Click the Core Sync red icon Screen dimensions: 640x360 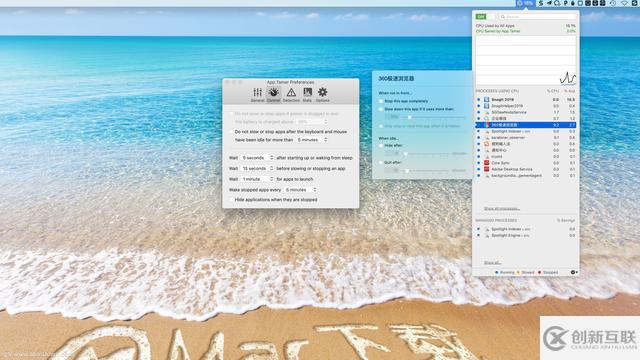(x=487, y=162)
